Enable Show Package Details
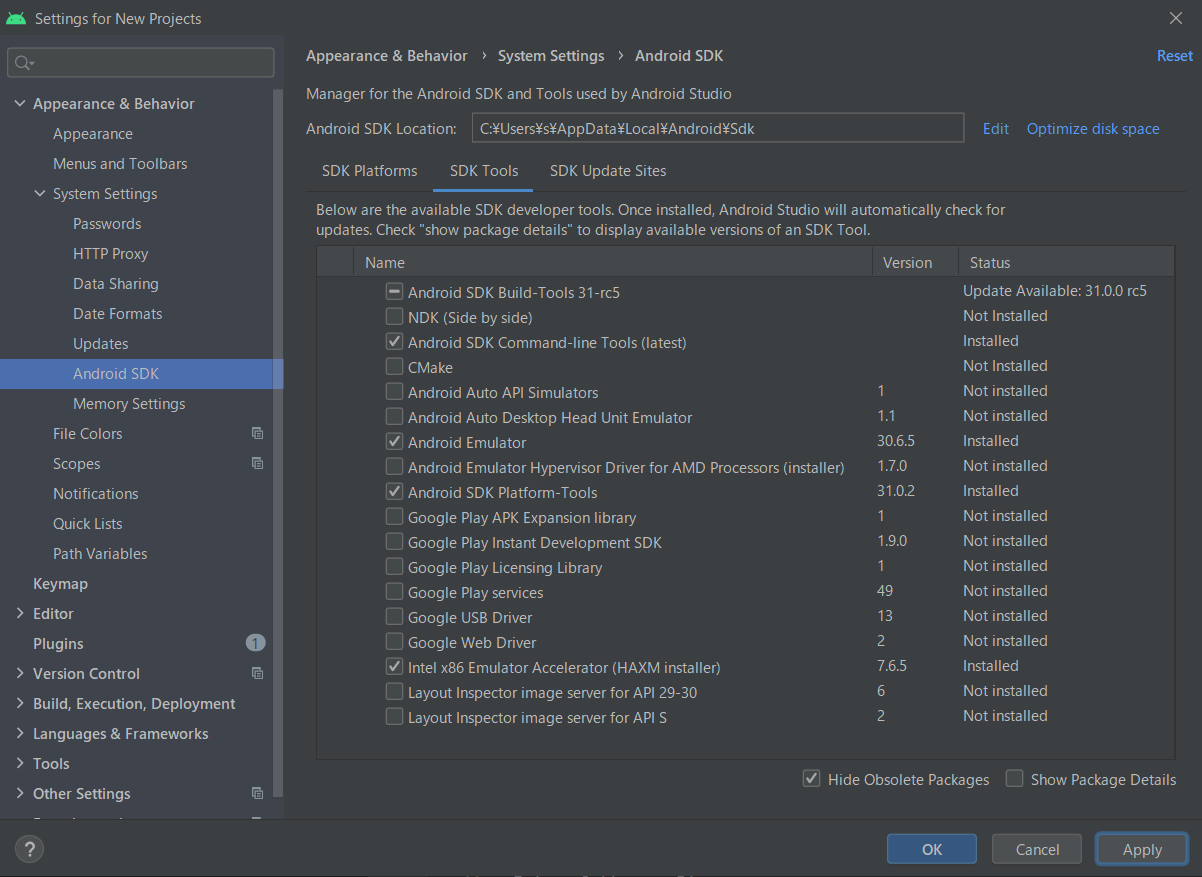Image resolution: width=1202 pixels, height=877 pixels. (1015, 779)
